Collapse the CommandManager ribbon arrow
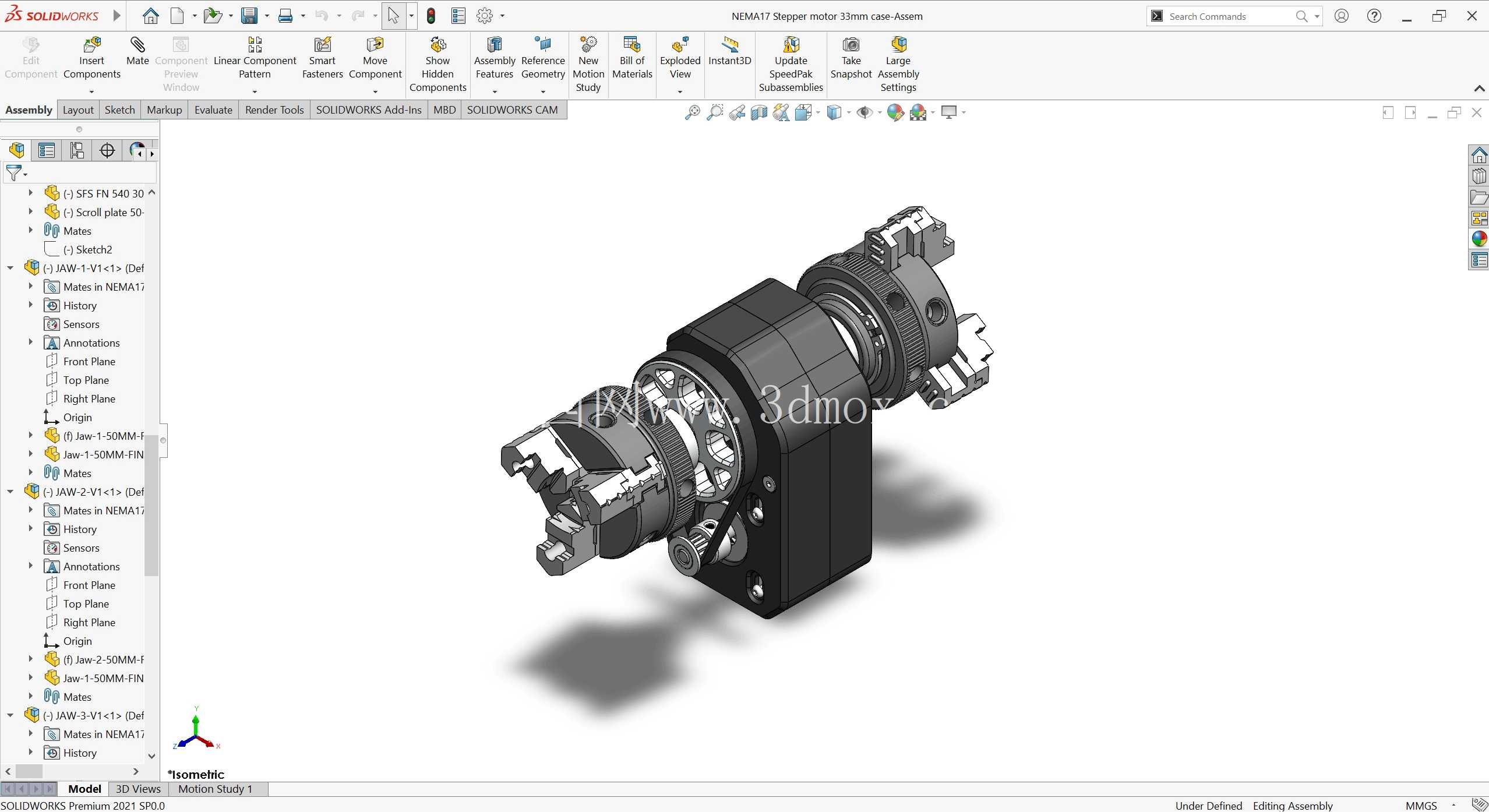 tap(1479, 89)
